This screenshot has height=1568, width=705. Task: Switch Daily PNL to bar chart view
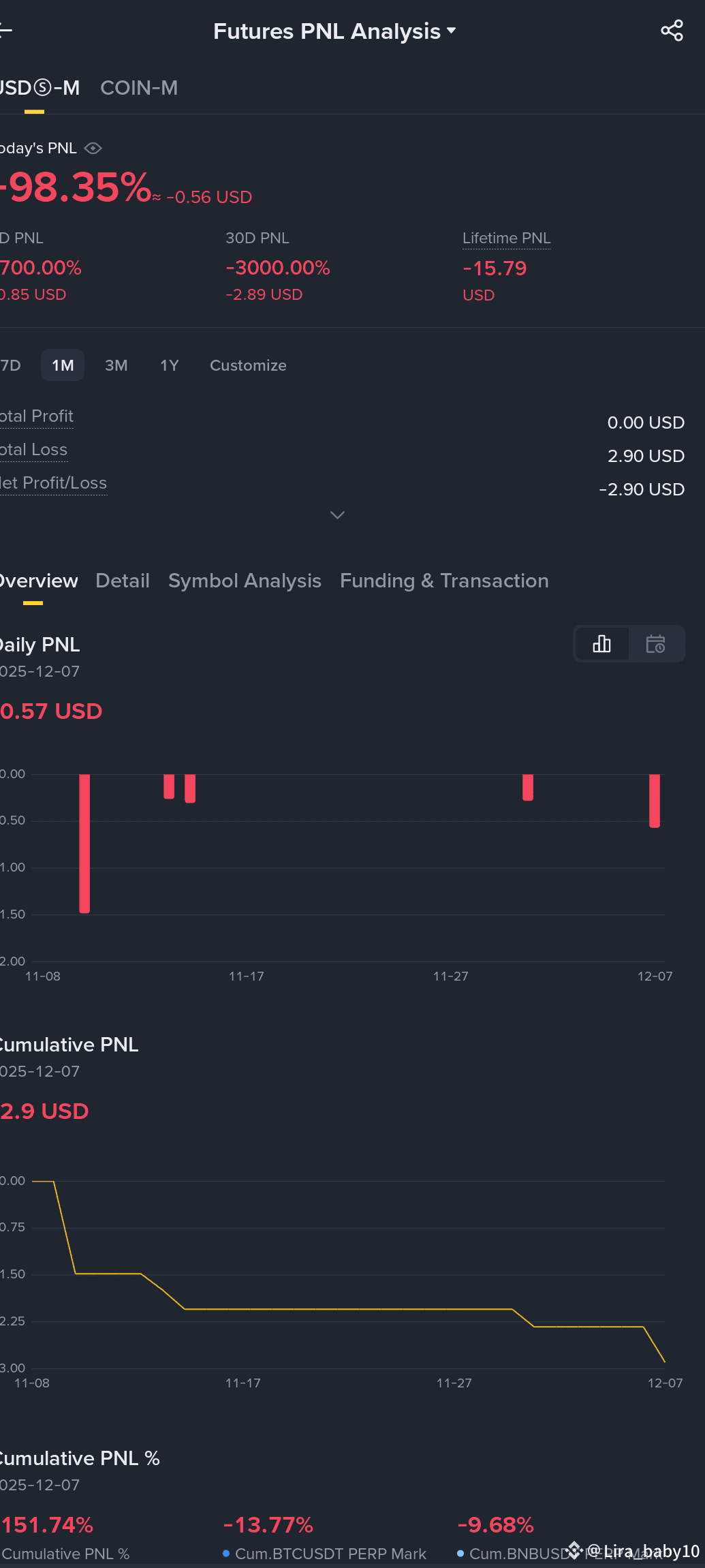click(x=601, y=644)
